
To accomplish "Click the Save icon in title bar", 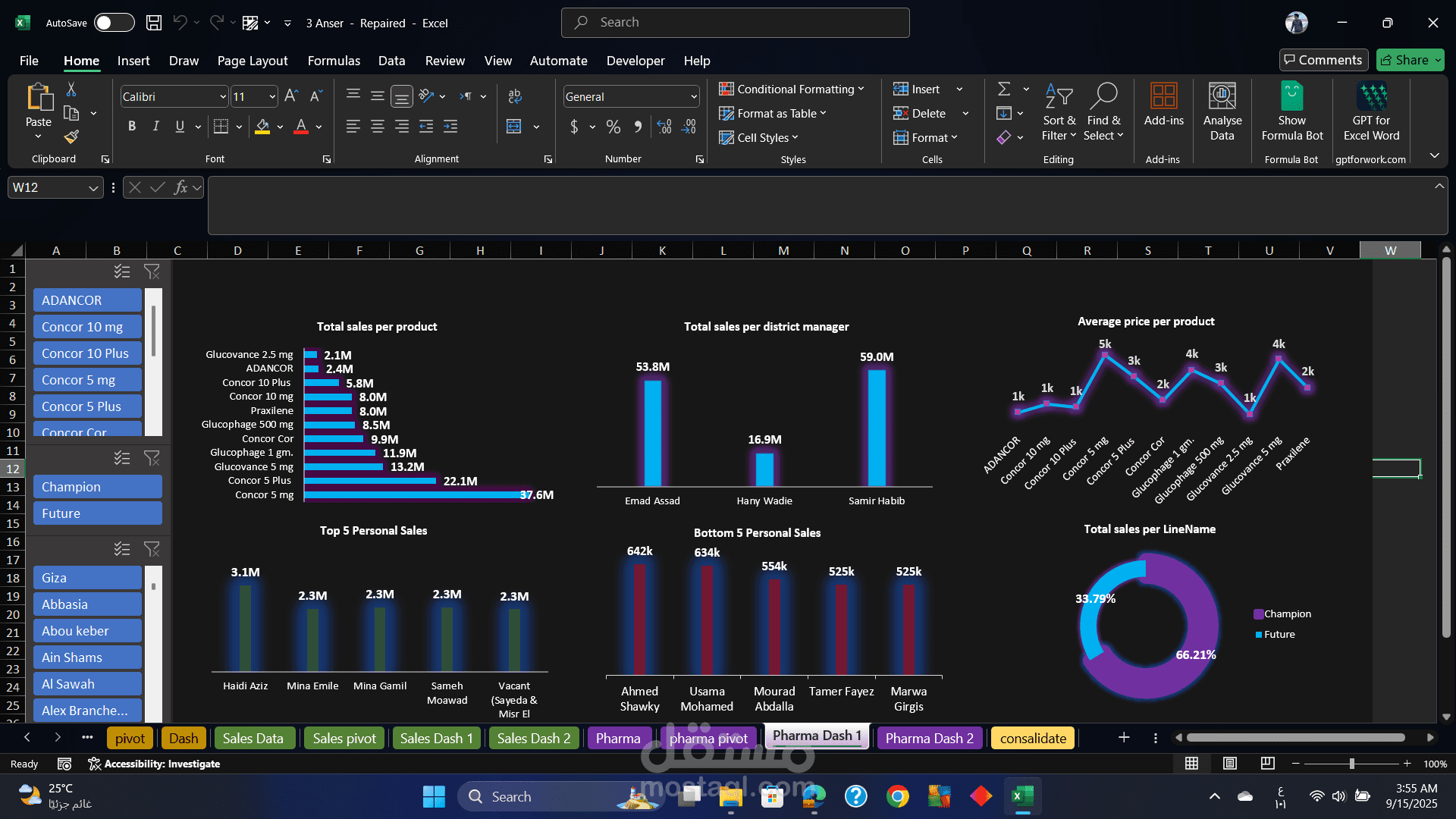I will tap(154, 23).
